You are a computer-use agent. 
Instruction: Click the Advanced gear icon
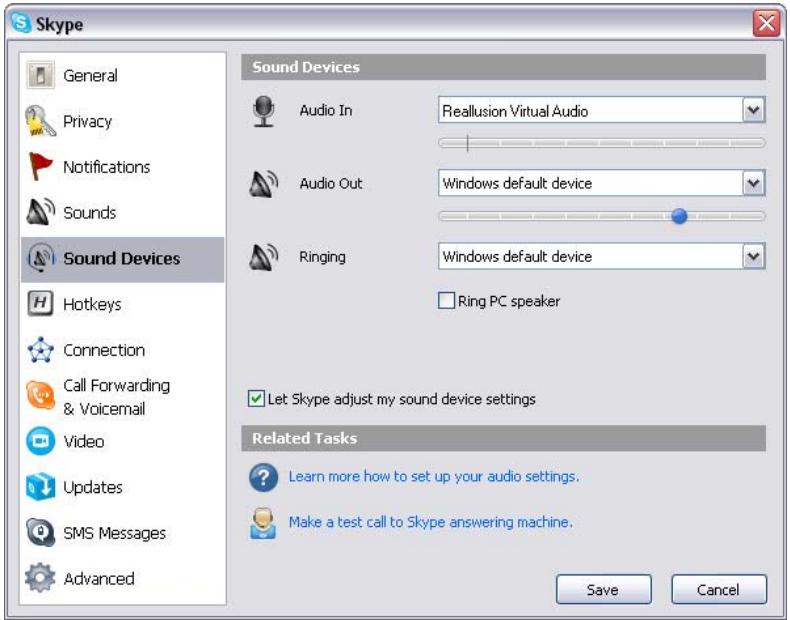coord(40,578)
